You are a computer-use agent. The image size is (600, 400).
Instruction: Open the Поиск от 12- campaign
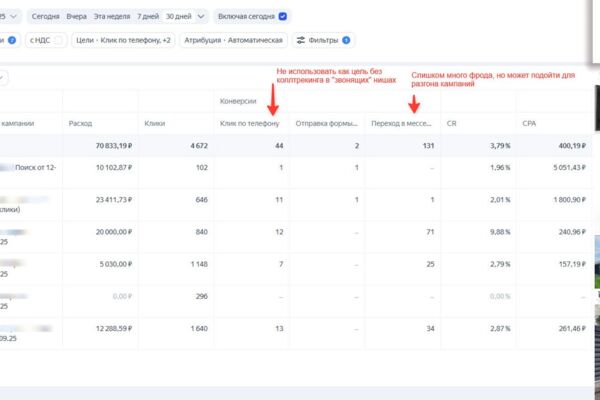pos(36,167)
